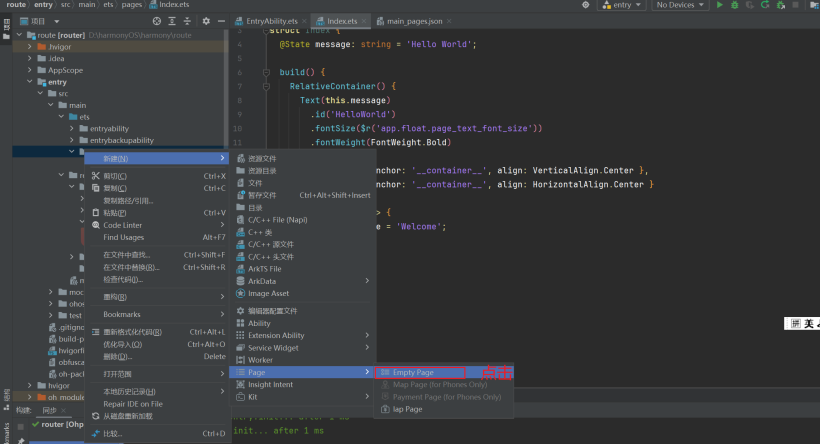Close the 同步 build tab
Screen dimensions: 820x444
coord(63,411)
